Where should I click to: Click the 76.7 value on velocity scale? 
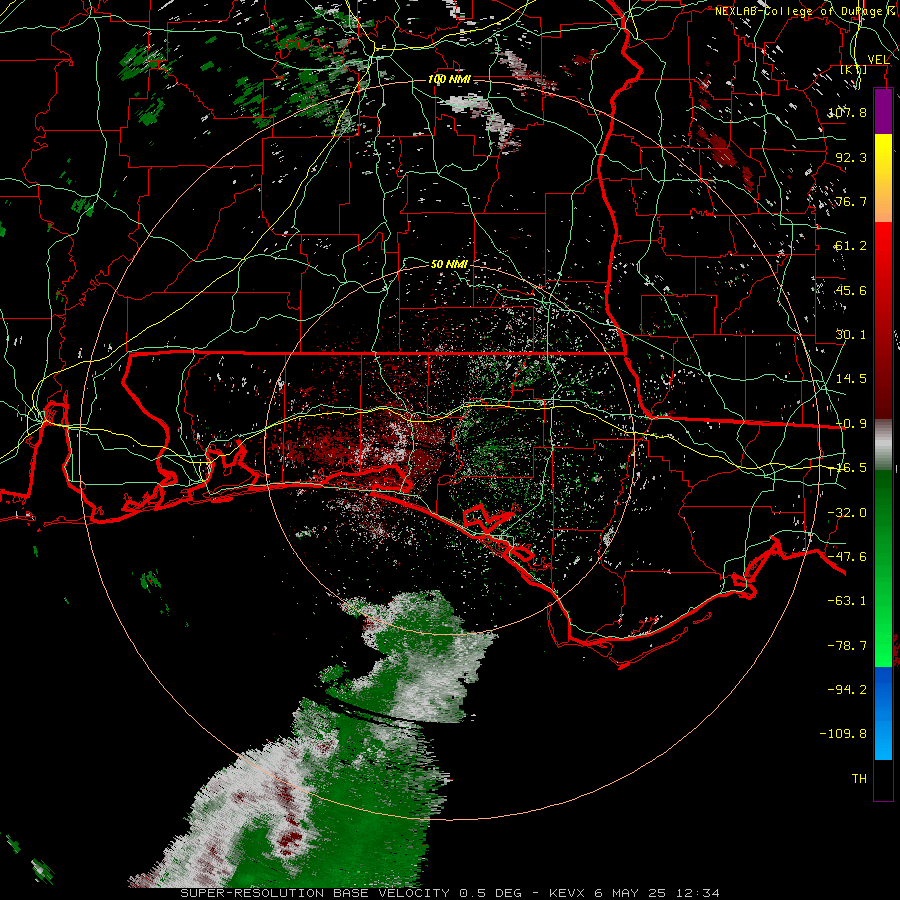(x=851, y=201)
